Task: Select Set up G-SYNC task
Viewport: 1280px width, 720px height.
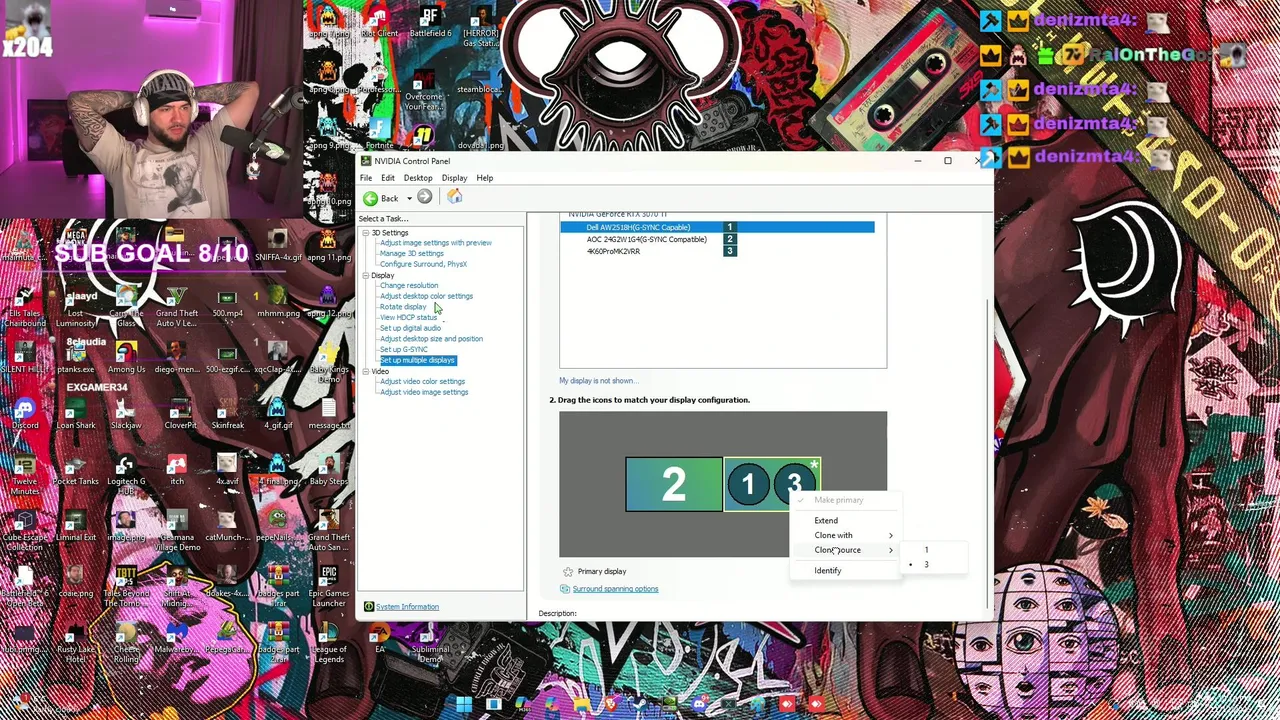Action: [403, 350]
